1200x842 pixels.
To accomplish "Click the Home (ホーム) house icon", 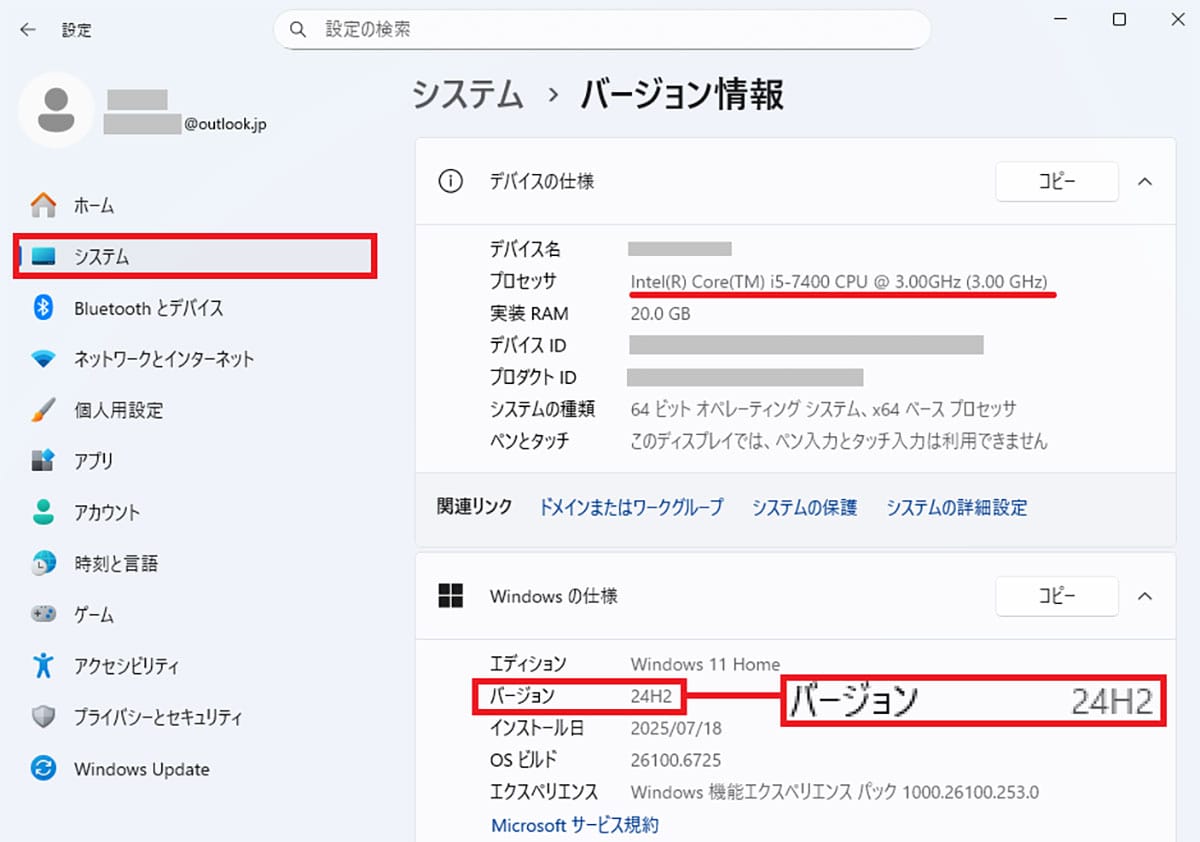I will (x=44, y=206).
